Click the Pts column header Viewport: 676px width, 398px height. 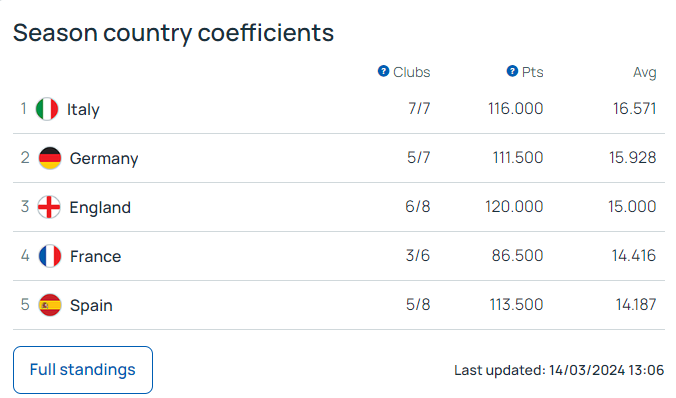(532, 72)
